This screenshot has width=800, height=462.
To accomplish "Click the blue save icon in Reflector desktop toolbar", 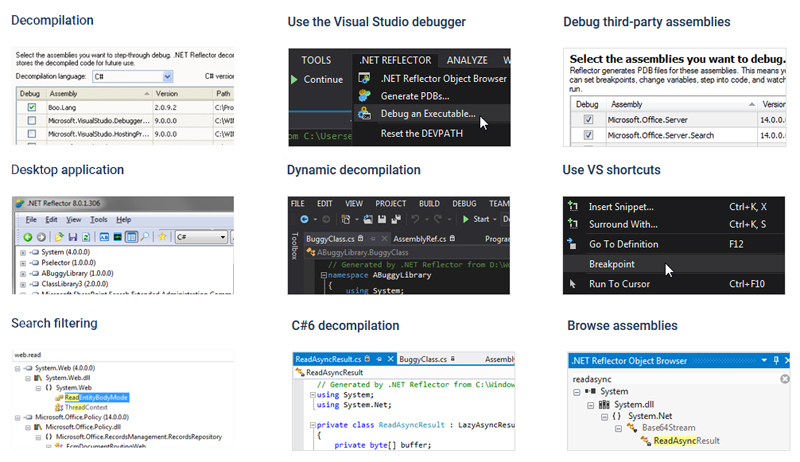I will [73, 237].
